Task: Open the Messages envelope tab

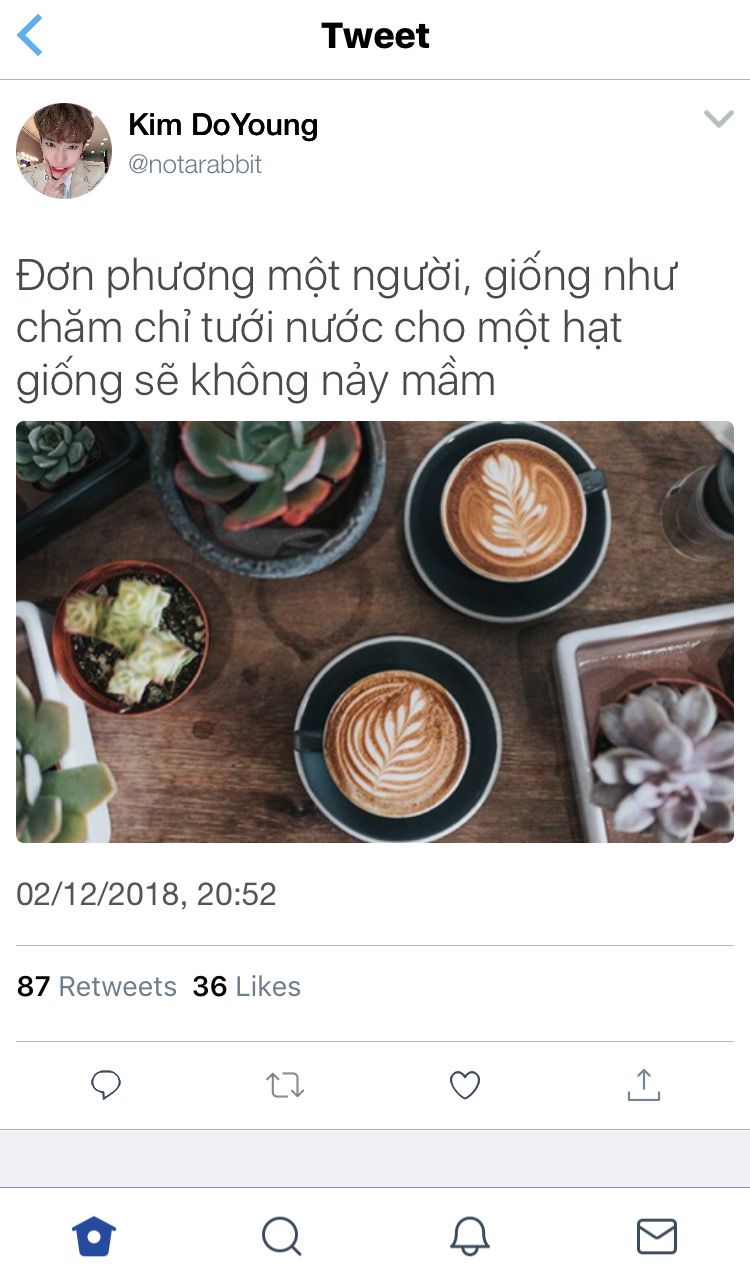Action: pyautogui.click(x=657, y=1236)
